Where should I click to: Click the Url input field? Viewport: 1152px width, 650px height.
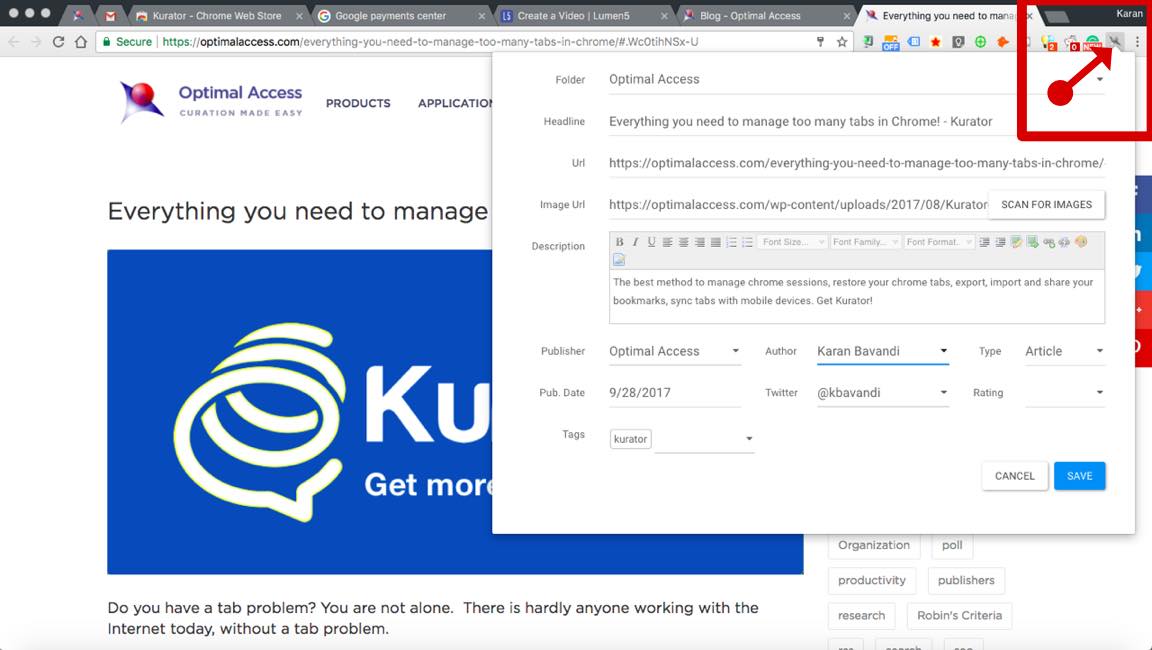(x=857, y=163)
